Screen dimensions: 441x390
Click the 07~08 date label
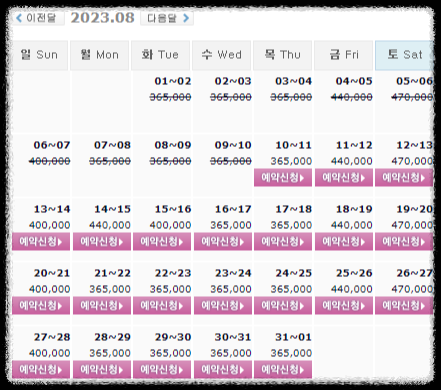point(112,145)
